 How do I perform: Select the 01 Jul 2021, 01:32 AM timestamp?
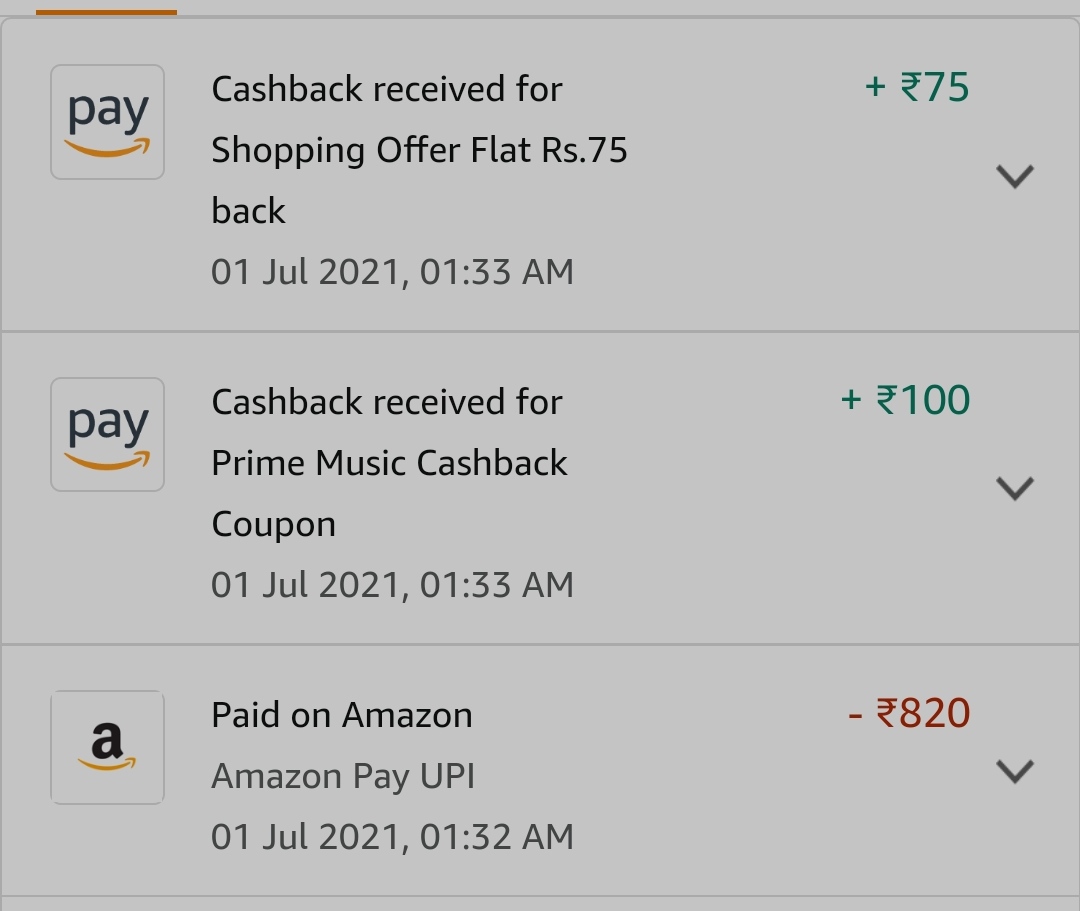pos(392,837)
